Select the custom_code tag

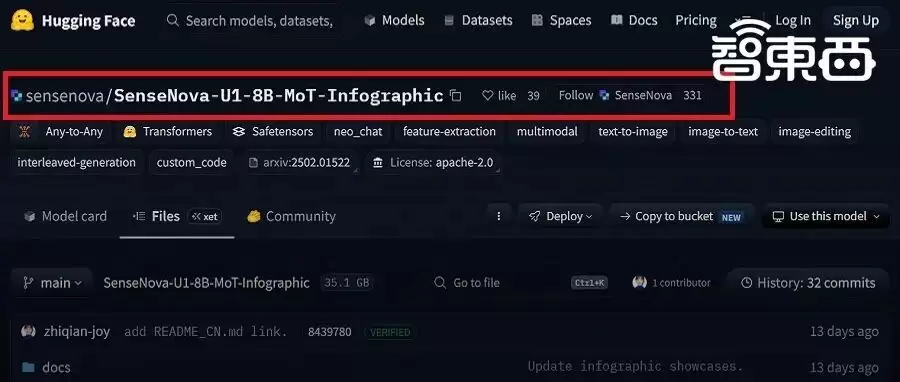192,162
